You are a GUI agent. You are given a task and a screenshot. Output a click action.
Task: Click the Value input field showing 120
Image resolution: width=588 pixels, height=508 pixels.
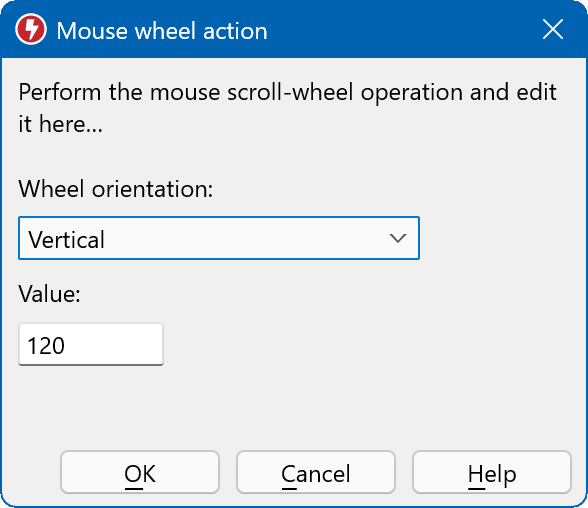pos(91,344)
